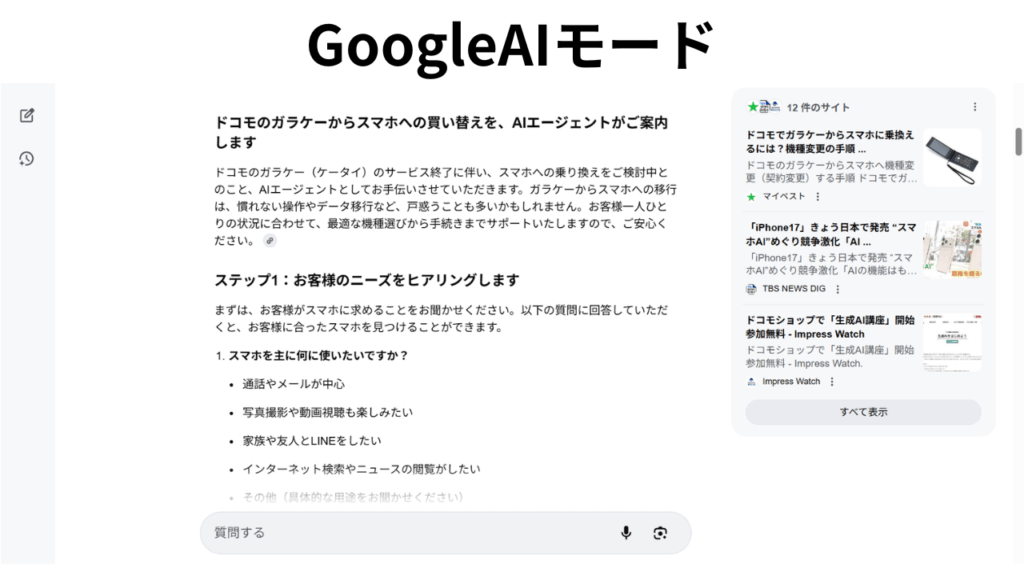This screenshot has height=576, width=1024.
Task: Click the page vertical scrollbar handle
Action: click(1018, 142)
